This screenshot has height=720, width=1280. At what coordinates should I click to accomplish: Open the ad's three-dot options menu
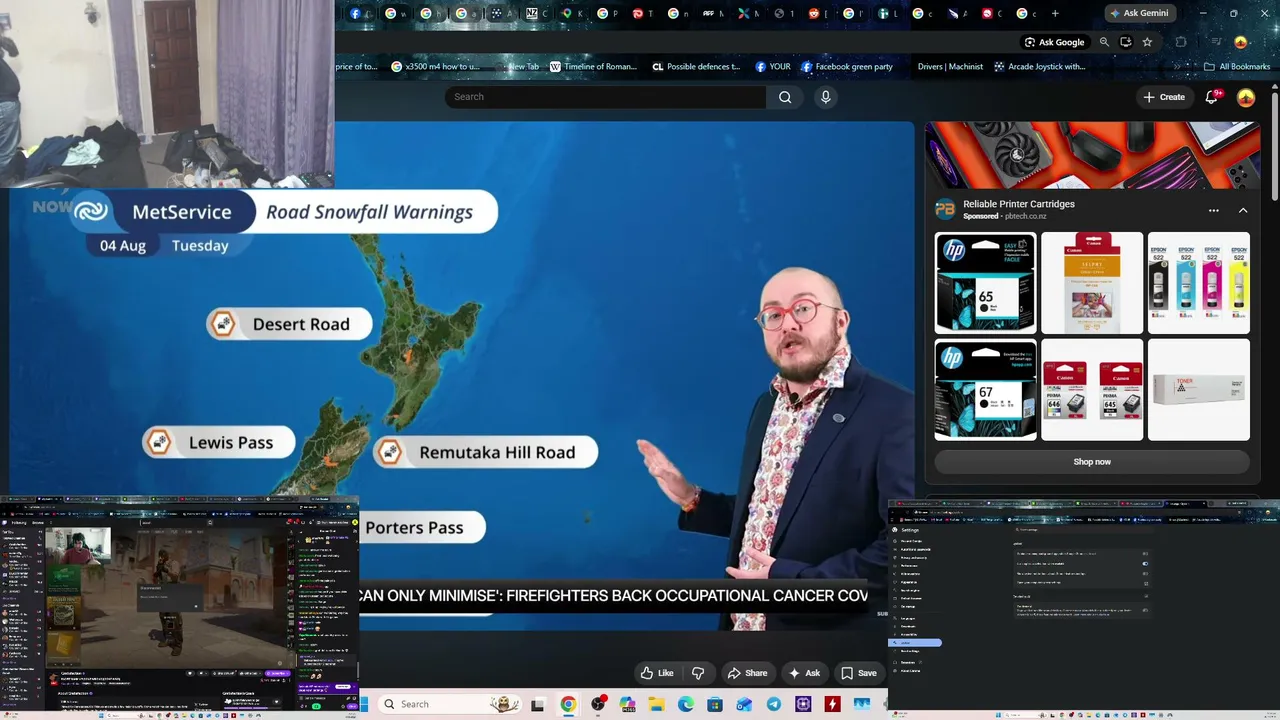pyautogui.click(x=1214, y=211)
